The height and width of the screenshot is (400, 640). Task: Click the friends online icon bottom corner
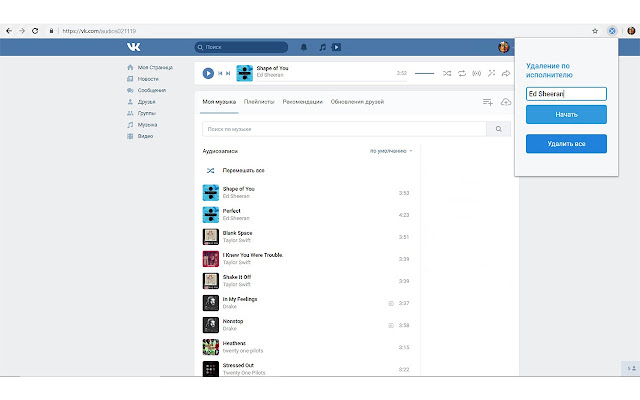pyautogui.click(x=631, y=369)
